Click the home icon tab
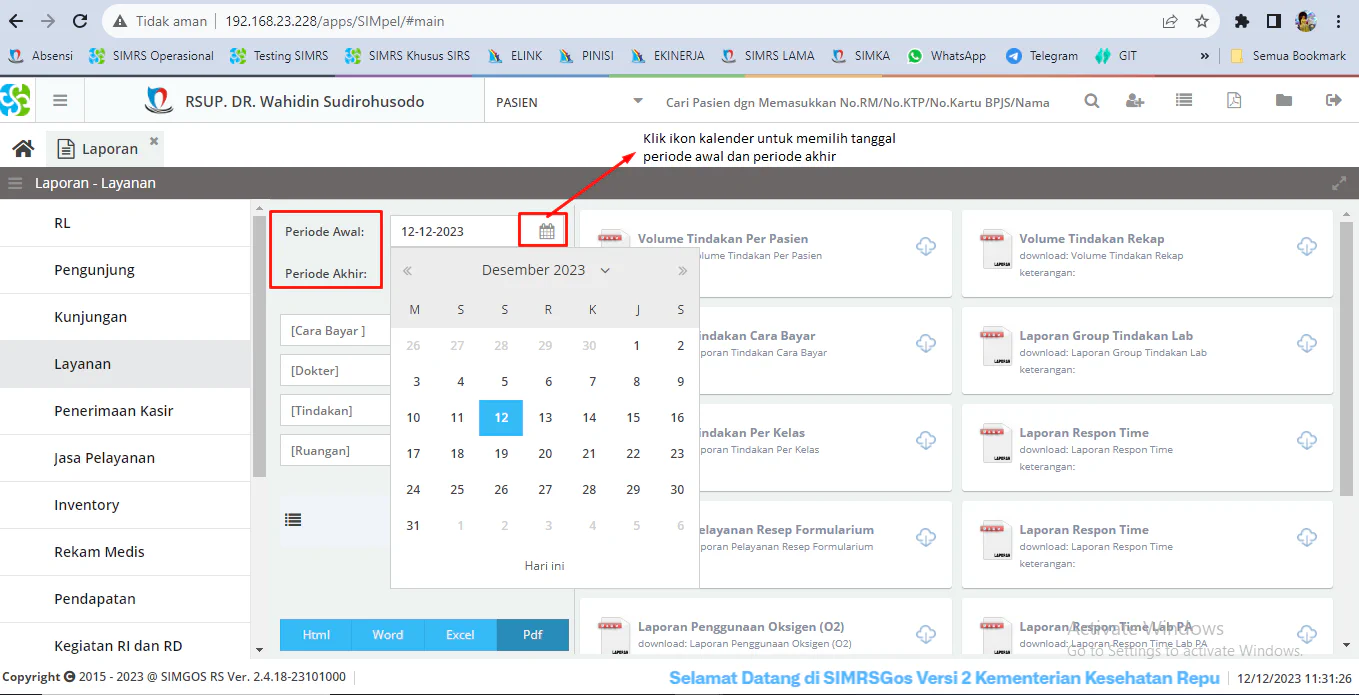The image size is (1359, 695). 23,149
